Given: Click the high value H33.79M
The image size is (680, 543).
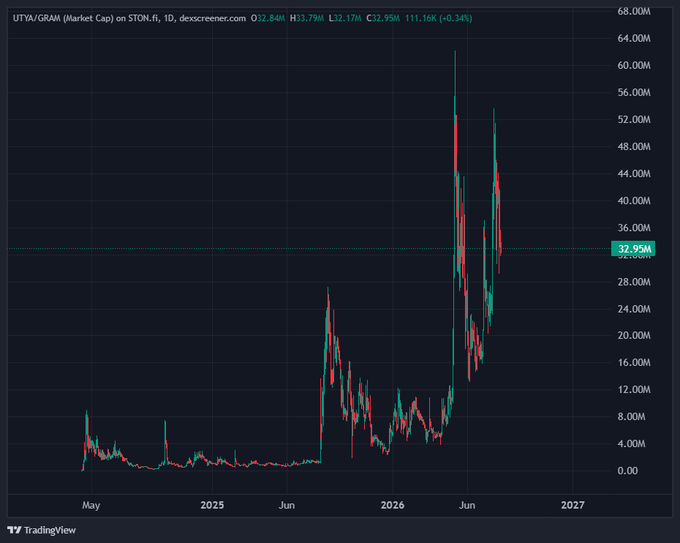Looking at the screenshot, I should click(307, 18).
